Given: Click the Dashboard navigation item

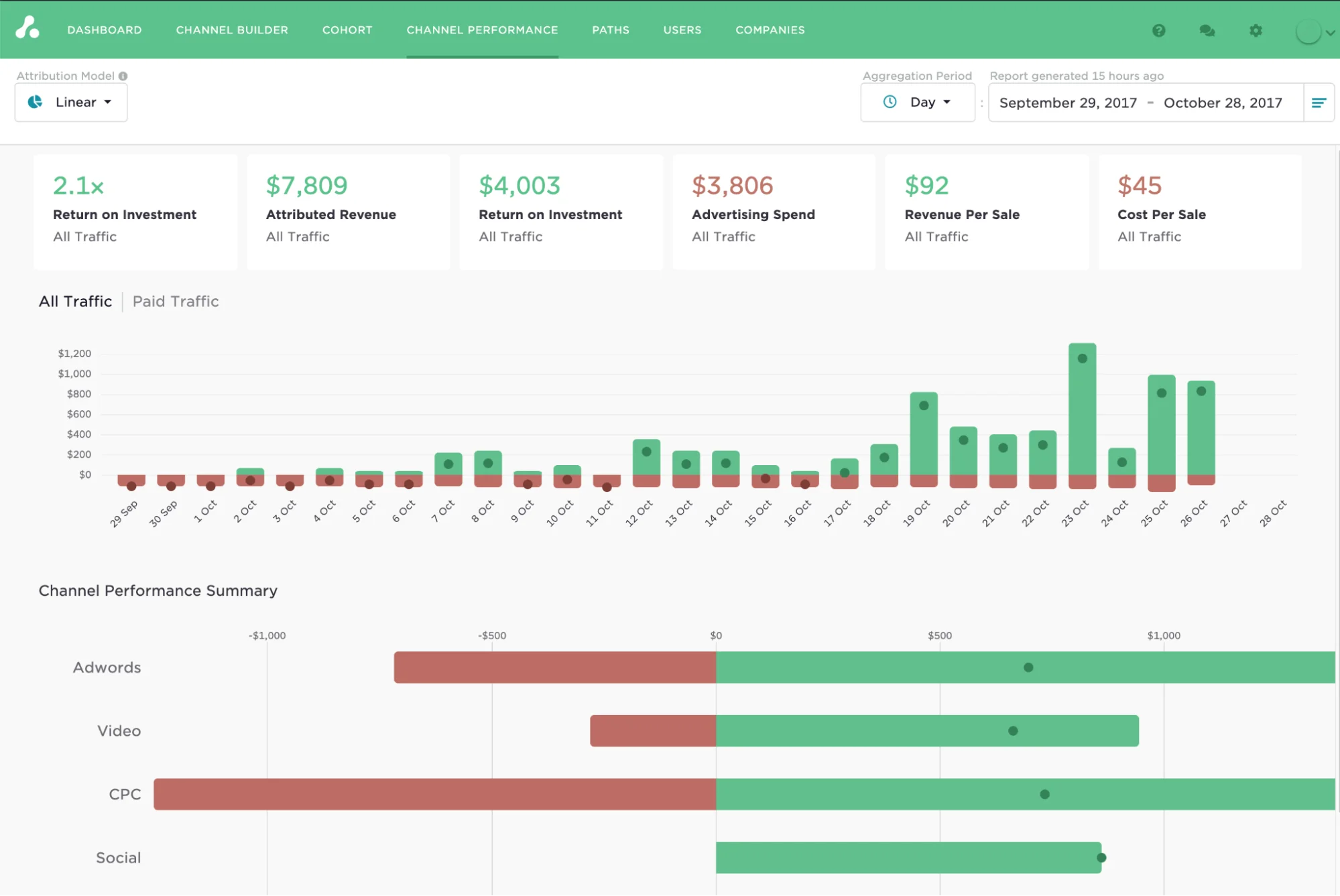Looking at the screenshot, I should pos(104,29).
